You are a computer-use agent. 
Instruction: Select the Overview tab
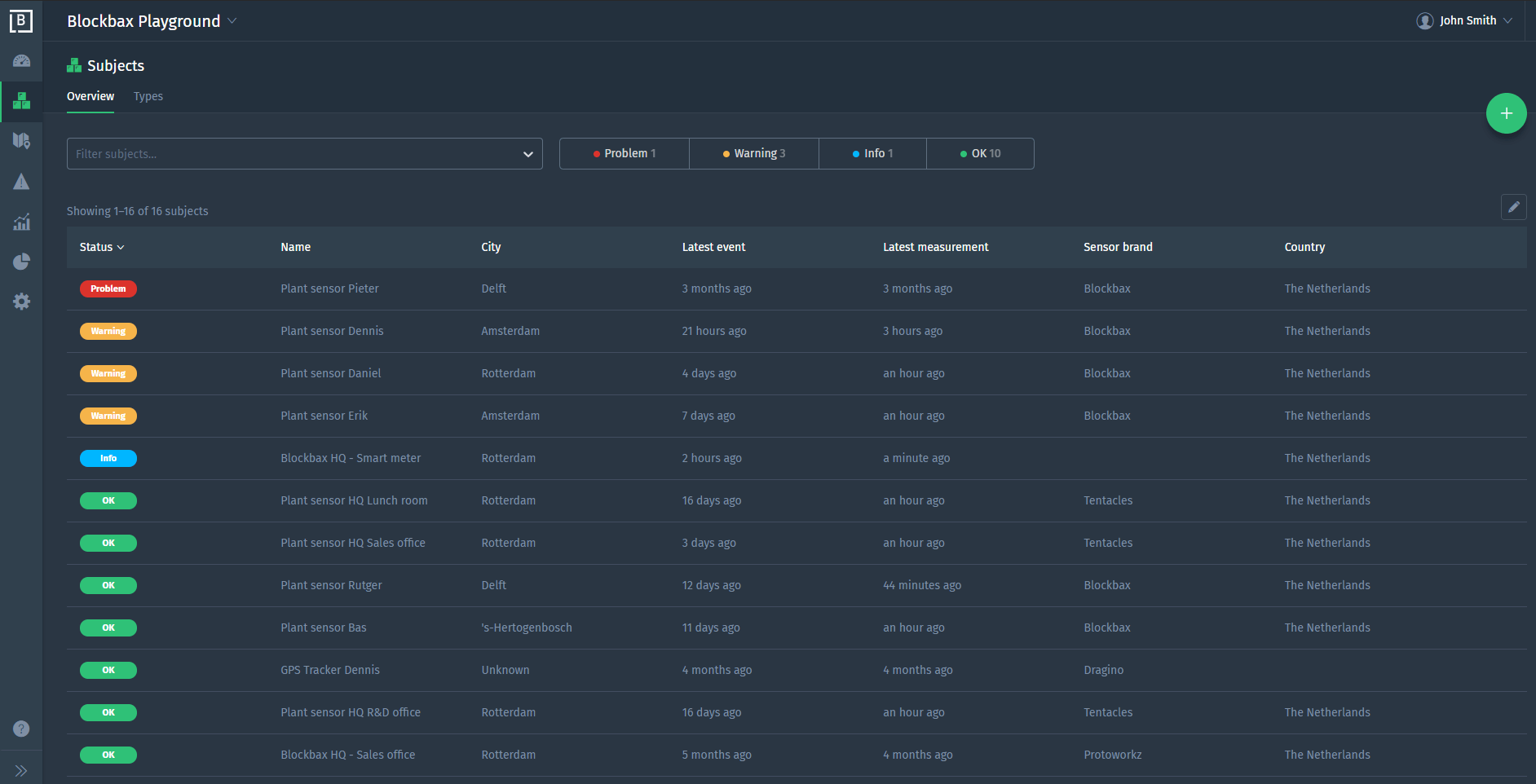[x=90, y=96]
